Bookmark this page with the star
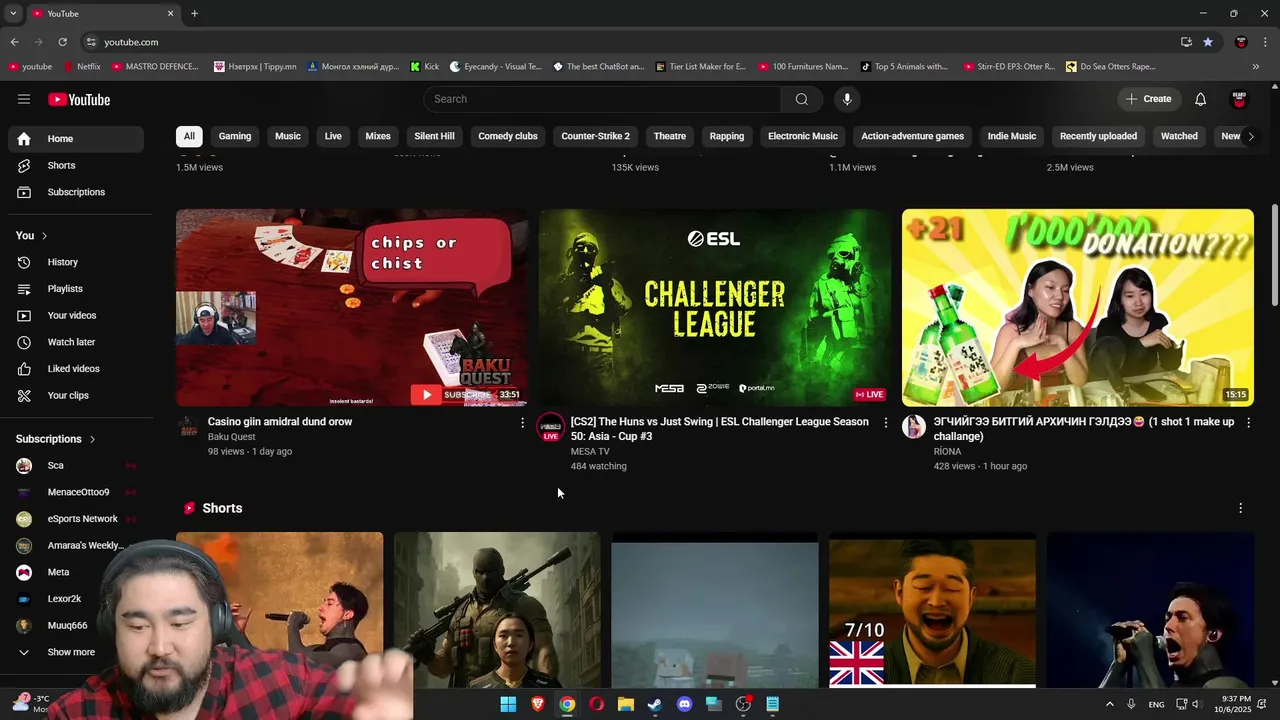Screen dimensions: 1280x720 pos(1208,42)
